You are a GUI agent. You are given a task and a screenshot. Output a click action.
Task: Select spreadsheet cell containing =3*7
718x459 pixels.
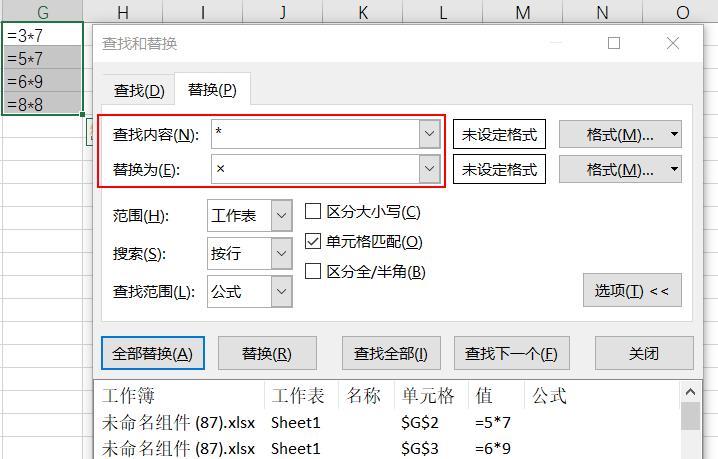pos(43,34)
